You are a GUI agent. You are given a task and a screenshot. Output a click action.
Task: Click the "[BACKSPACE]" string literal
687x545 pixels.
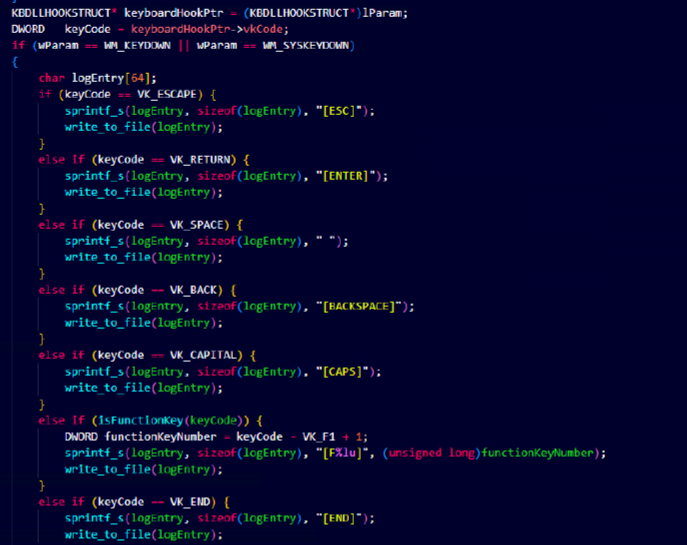358,306
